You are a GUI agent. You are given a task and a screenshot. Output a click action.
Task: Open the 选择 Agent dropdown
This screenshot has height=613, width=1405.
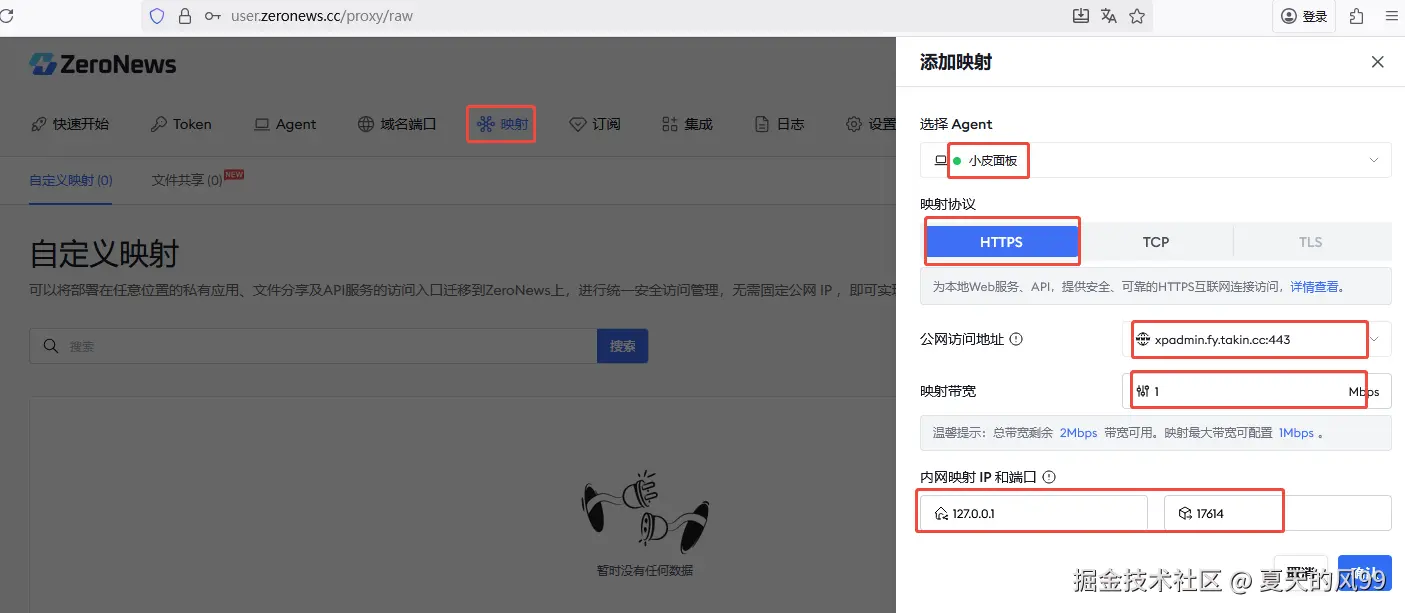pyautogui.click(x=1156, y=160)
